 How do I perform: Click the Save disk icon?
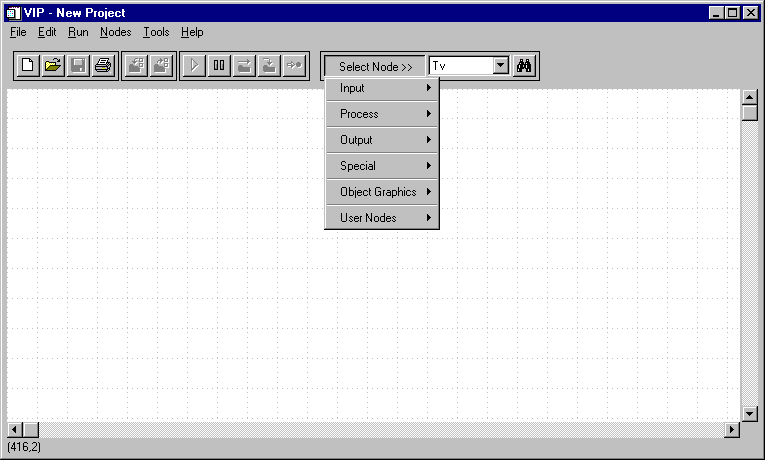click(78, 66)
